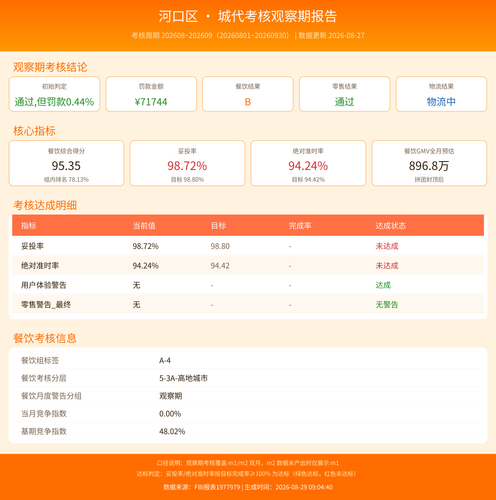This screenshot has height=500, width=496.
Task: Click 无 value in 零售警告_最终 row
Action: tap(136, 305)
